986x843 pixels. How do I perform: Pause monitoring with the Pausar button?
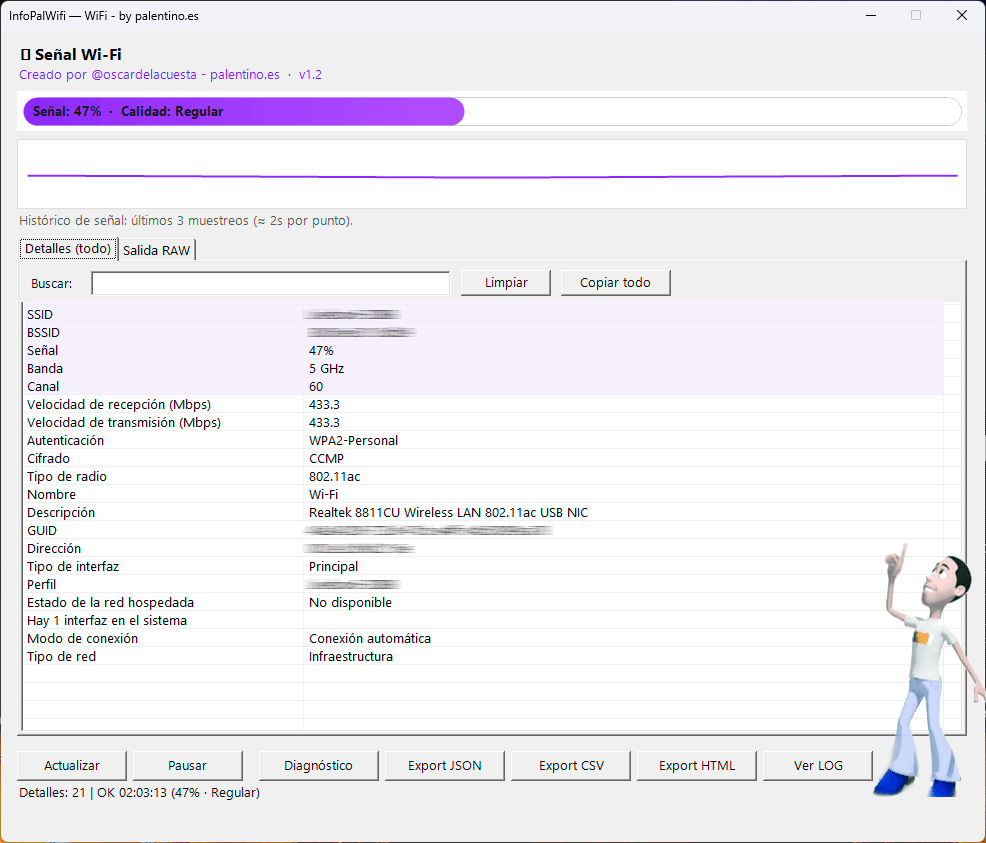pyautogui.click(x=187, y=765)
